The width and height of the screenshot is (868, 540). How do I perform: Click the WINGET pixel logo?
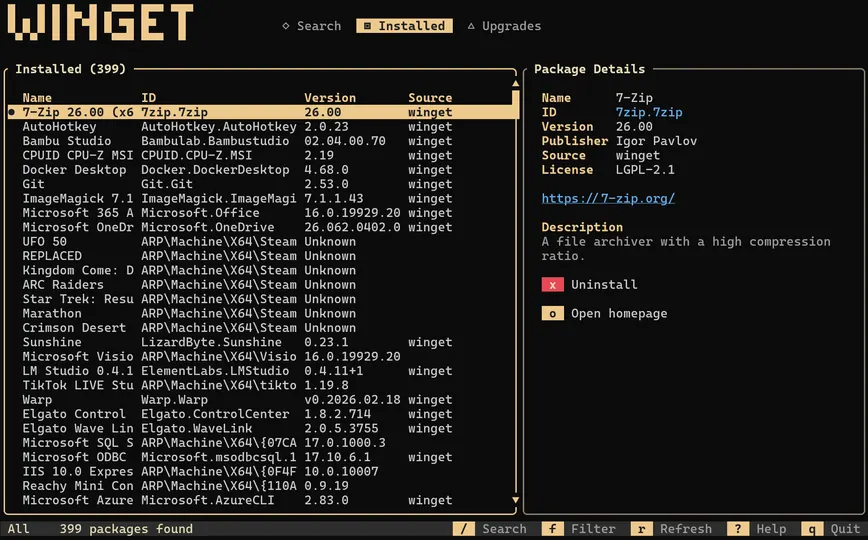coord(100,22)
